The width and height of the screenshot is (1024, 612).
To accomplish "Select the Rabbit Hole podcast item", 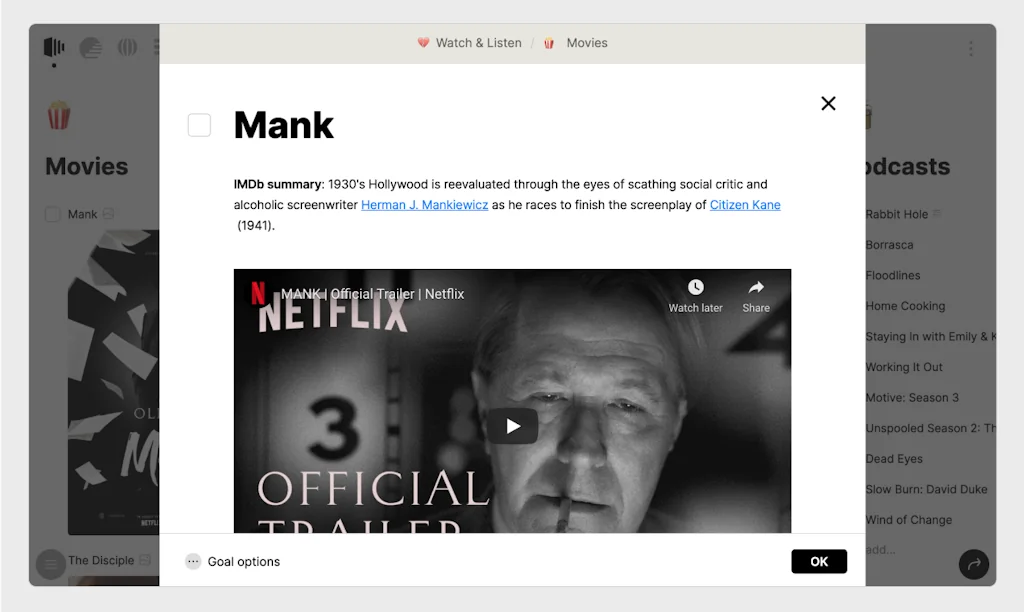I will (897, 214).
